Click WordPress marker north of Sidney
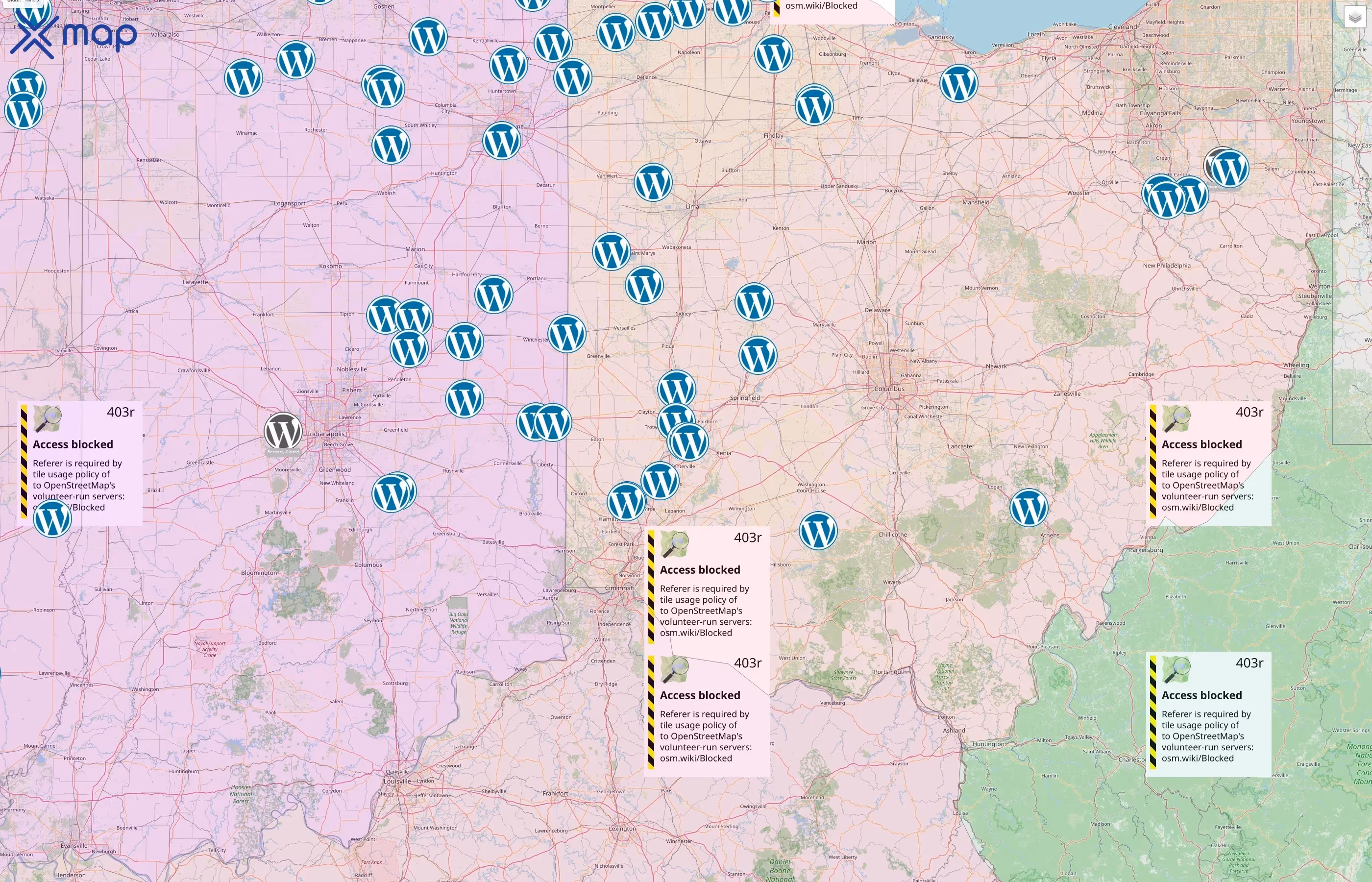 [x=644, y=285]
